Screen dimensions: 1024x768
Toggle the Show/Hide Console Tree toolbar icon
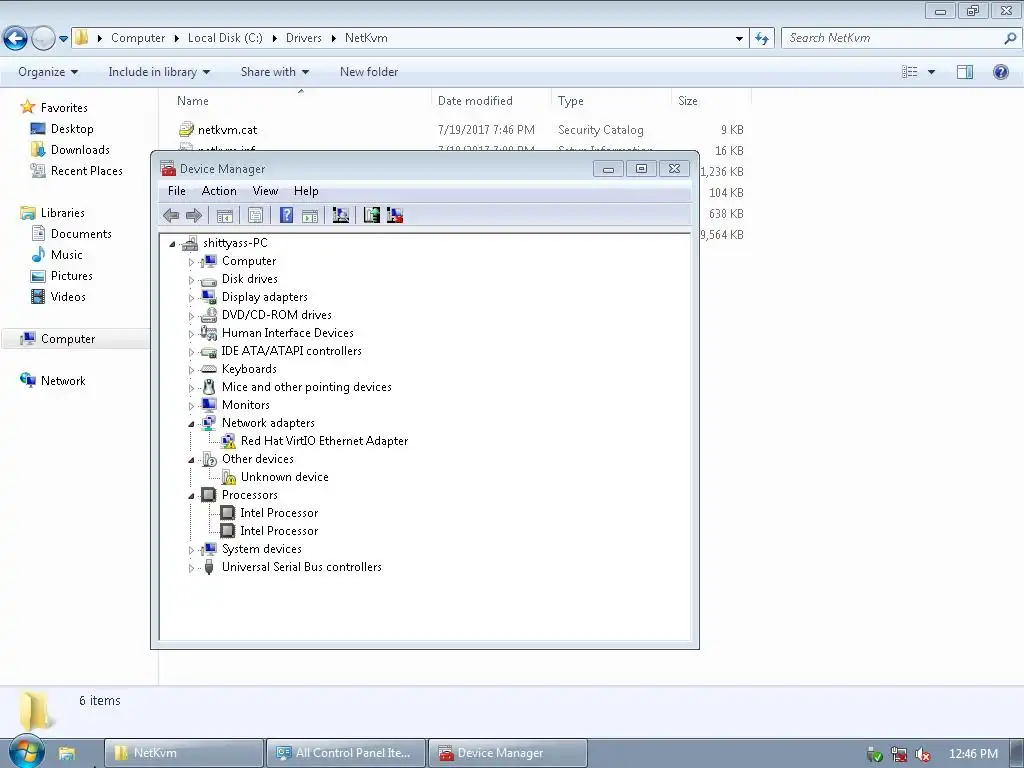pyautogui.click(x=225, y=215)
